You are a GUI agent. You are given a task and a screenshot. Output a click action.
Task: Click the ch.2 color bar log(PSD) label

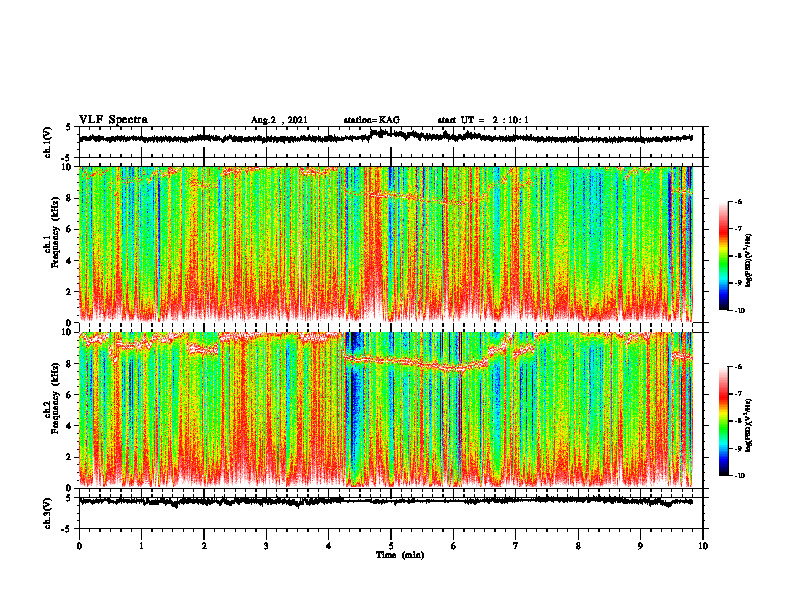pos(749,425)
